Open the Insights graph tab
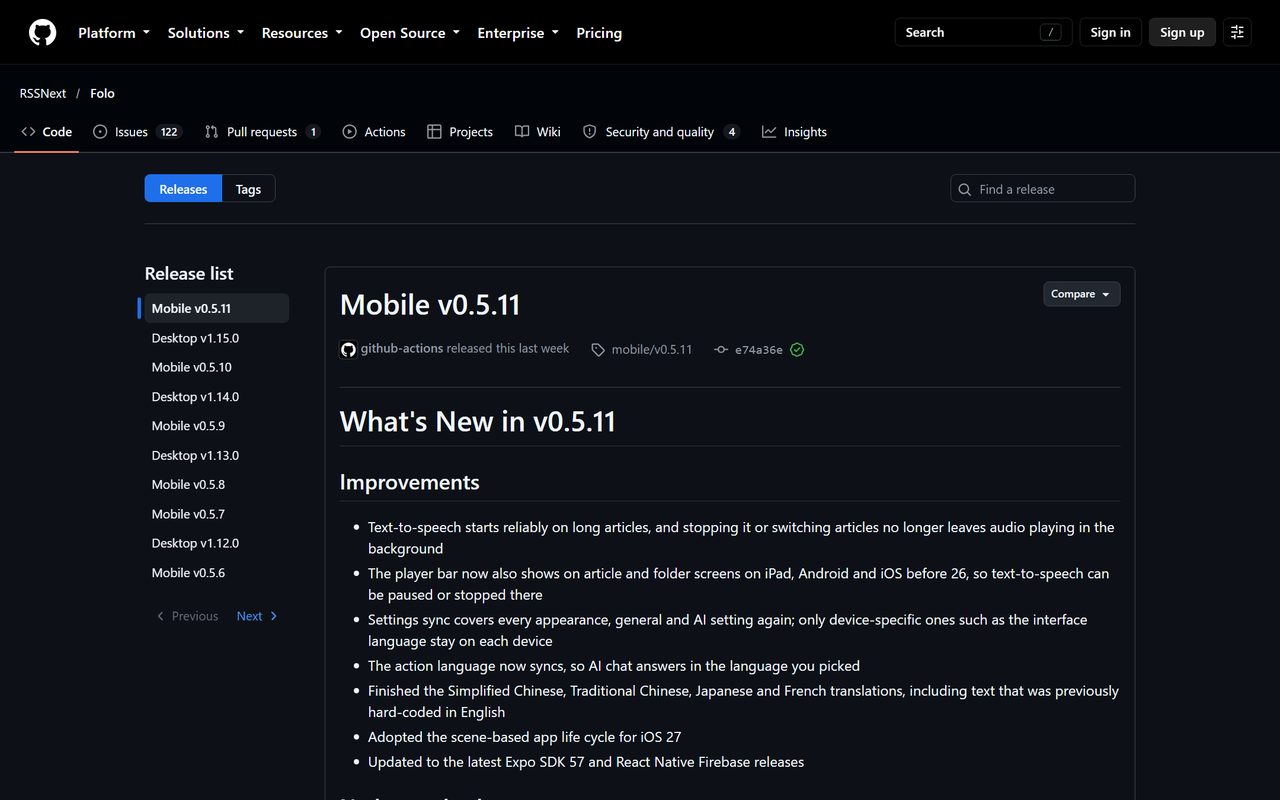Screen dimensions: 1280x800 [x=795, y=132]
